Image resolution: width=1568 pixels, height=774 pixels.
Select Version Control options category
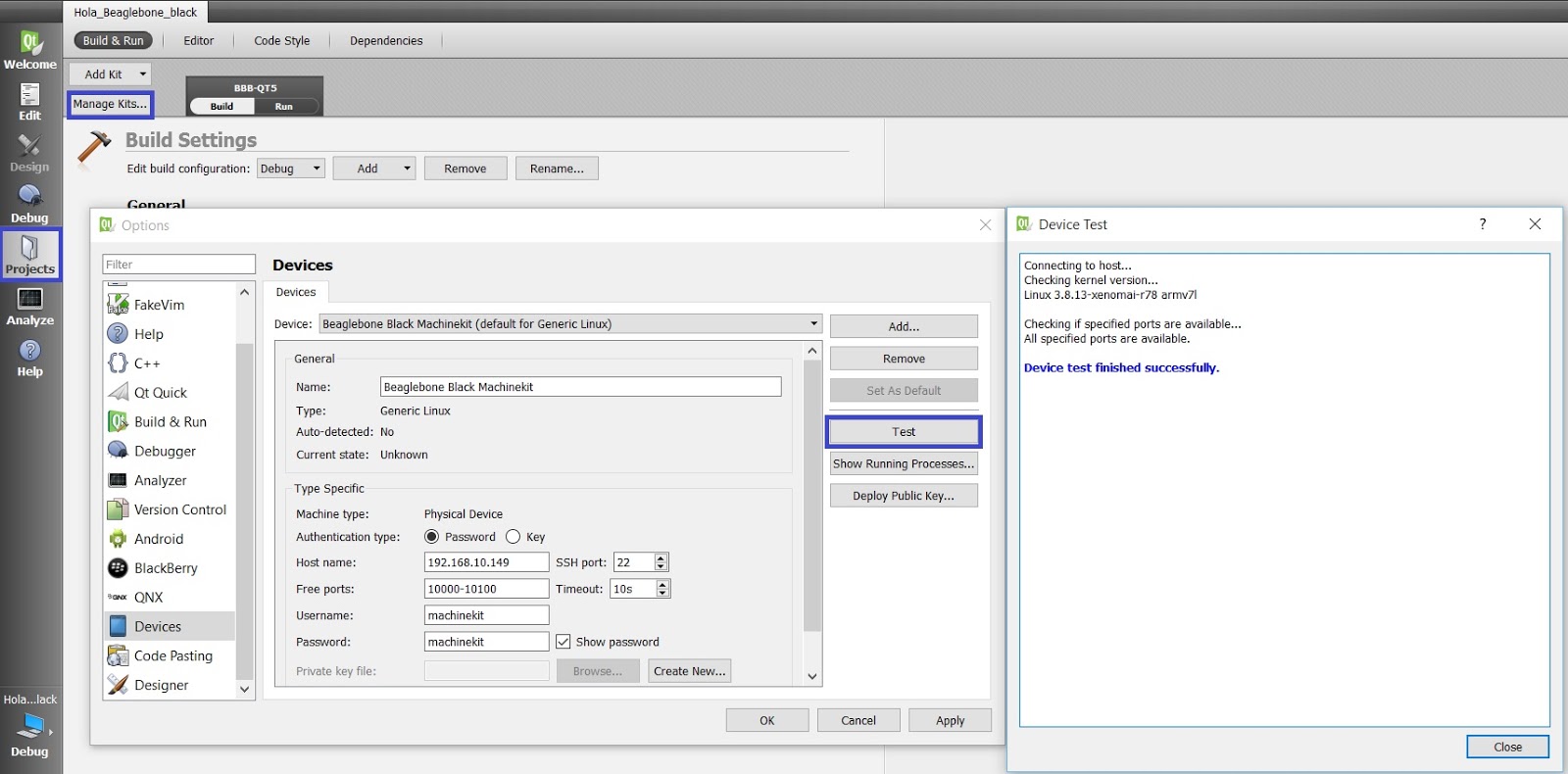pyautogui.click(x=170, y=509)
